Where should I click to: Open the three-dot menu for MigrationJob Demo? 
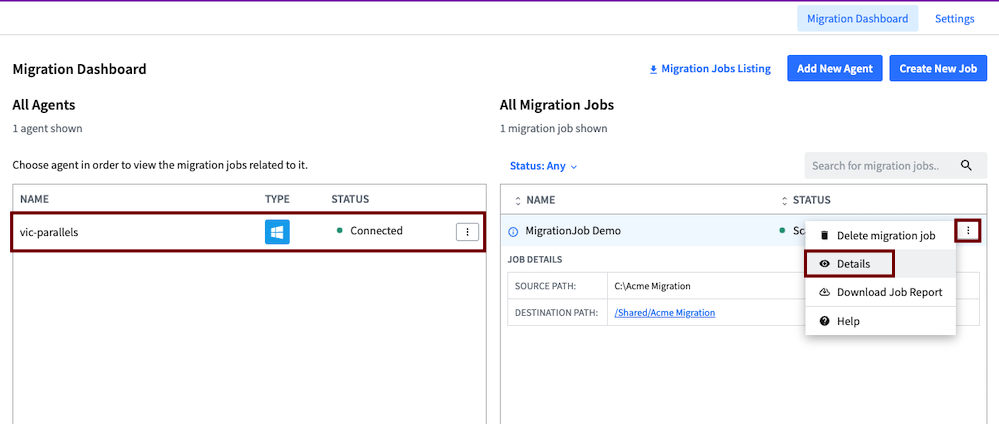[x=968, y=231]
